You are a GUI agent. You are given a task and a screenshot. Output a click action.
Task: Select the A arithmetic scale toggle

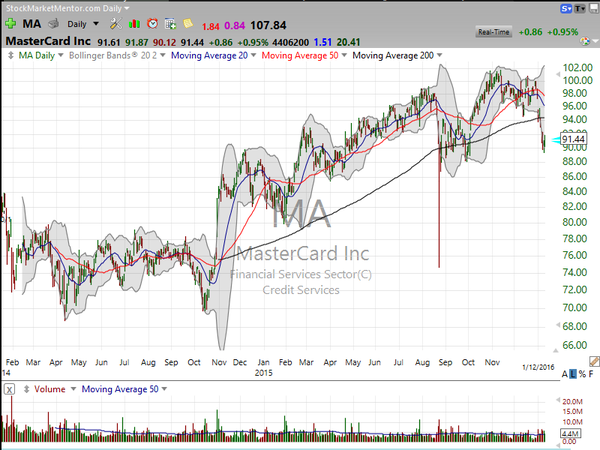pos(564,374)
